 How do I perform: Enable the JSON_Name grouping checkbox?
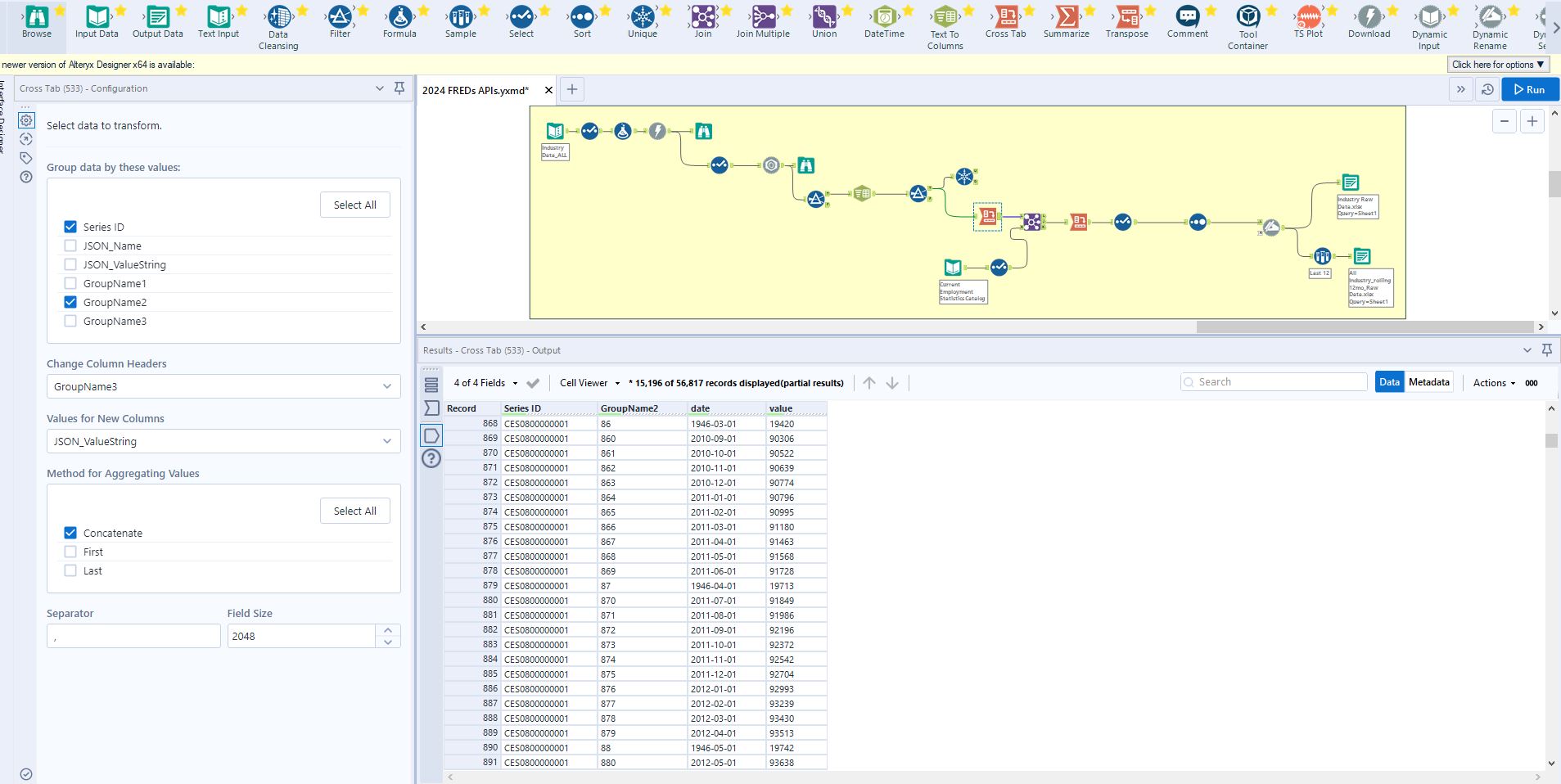click(x=70, y=245)
